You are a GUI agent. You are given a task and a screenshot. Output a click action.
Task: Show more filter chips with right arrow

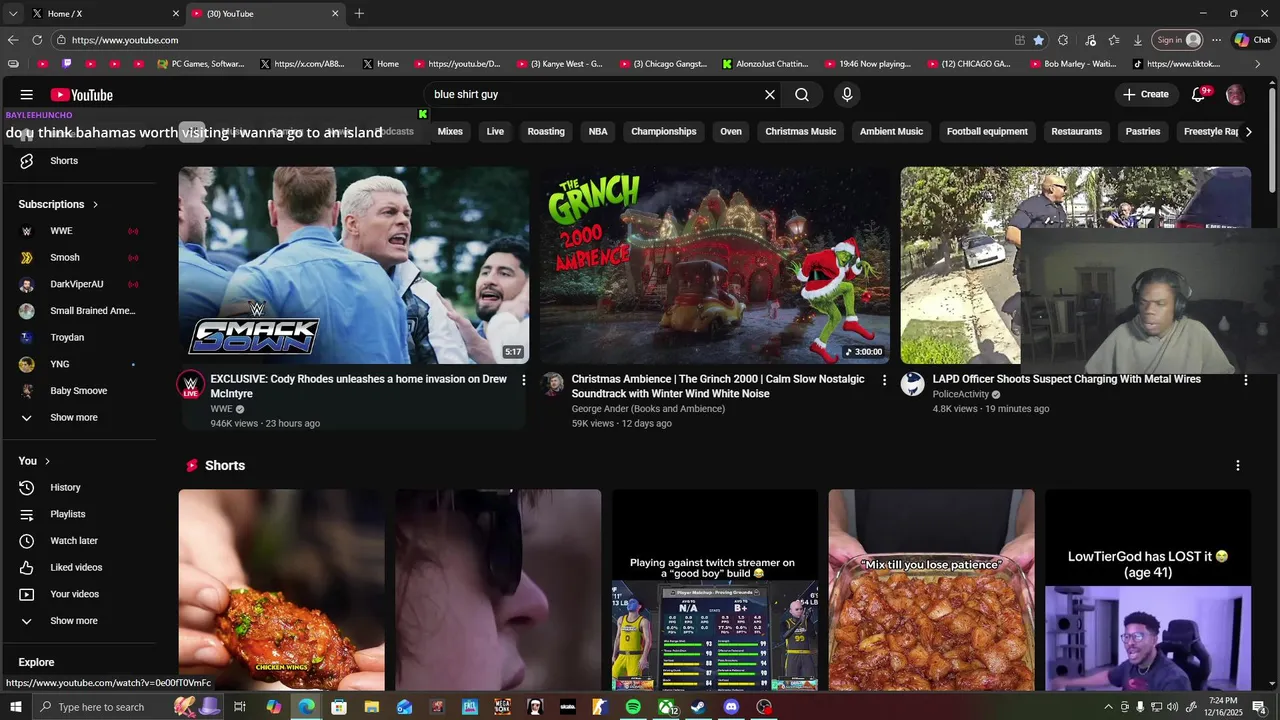1248,131
